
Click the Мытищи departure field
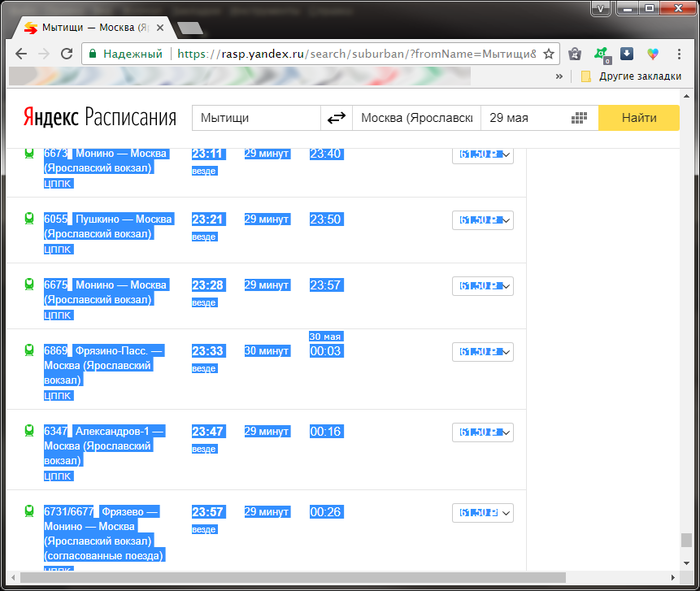[256, 118]
